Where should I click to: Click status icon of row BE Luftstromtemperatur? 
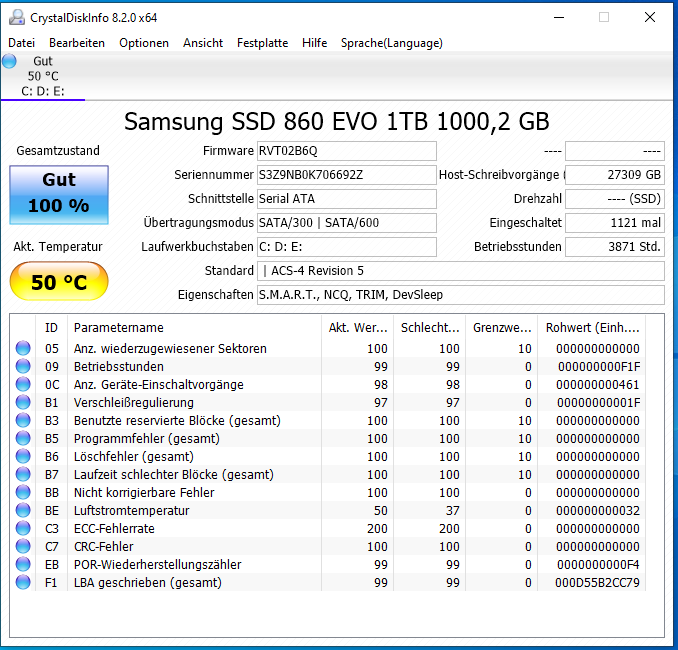pyautogui.click(x=23, y=510)
